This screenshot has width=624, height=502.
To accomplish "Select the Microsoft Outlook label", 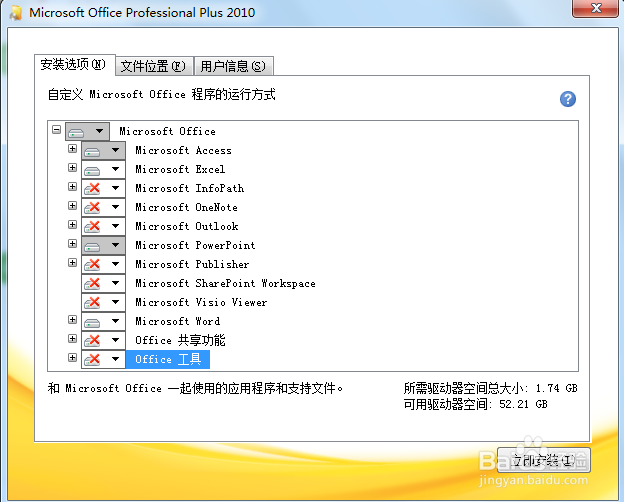I will (187, 227).
